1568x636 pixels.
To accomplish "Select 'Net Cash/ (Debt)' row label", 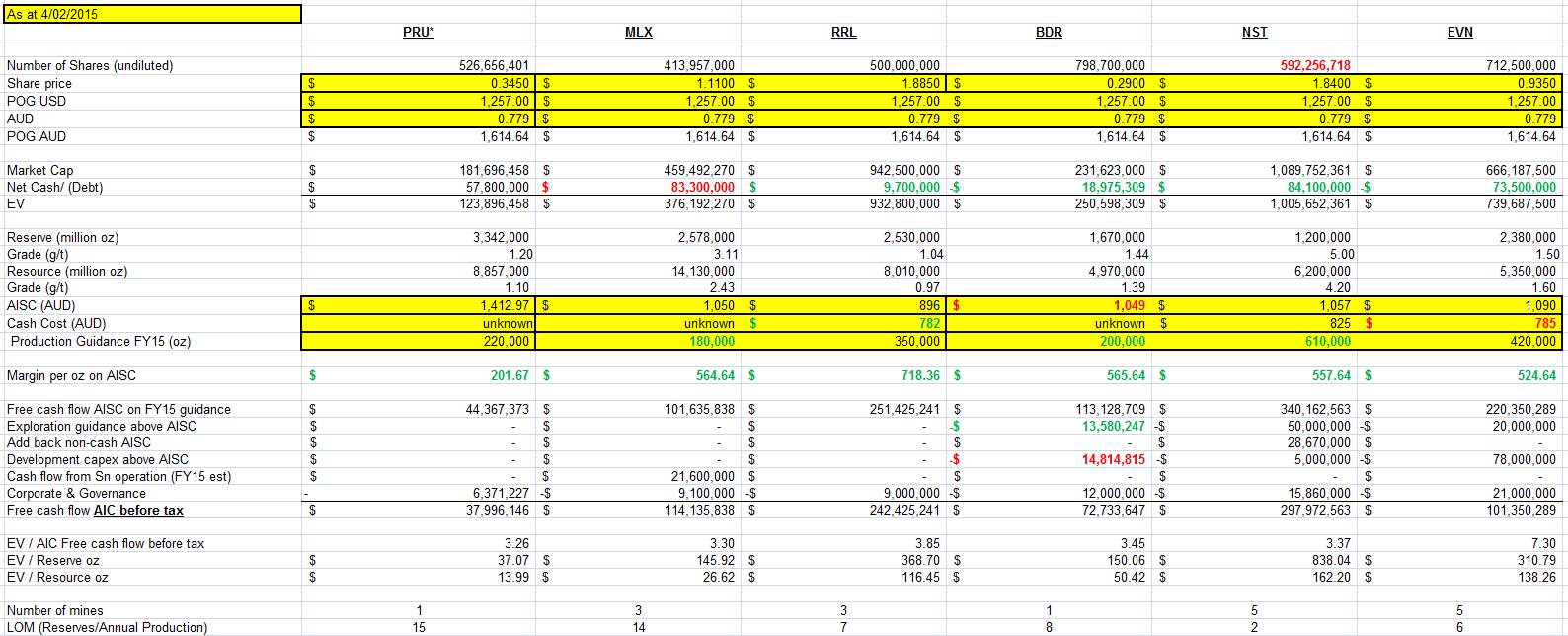I will (x=54, y=188).
